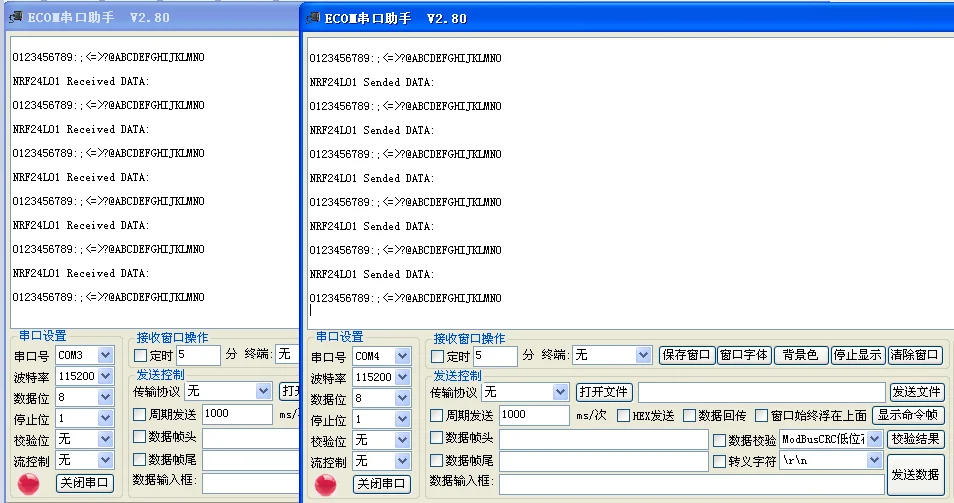
Task: Click the 保存窗口 button
Action: [x=686, y=355]
